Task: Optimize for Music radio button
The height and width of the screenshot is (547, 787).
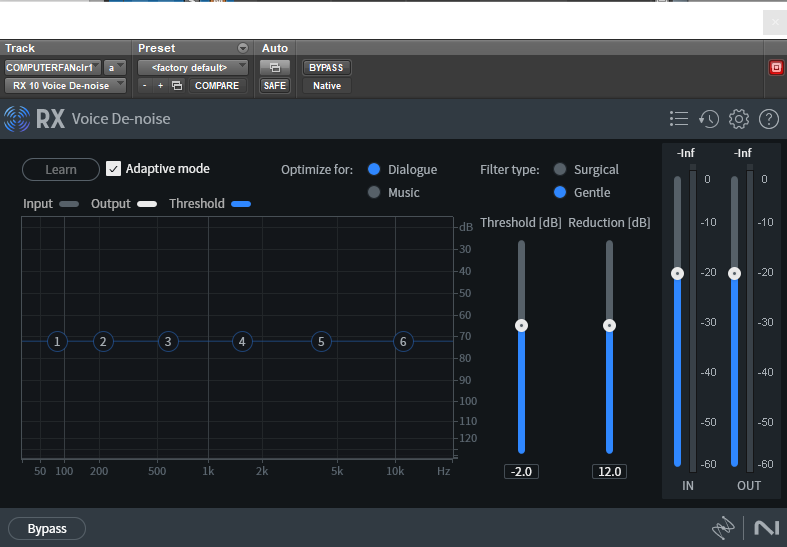Action: [374, 192]
